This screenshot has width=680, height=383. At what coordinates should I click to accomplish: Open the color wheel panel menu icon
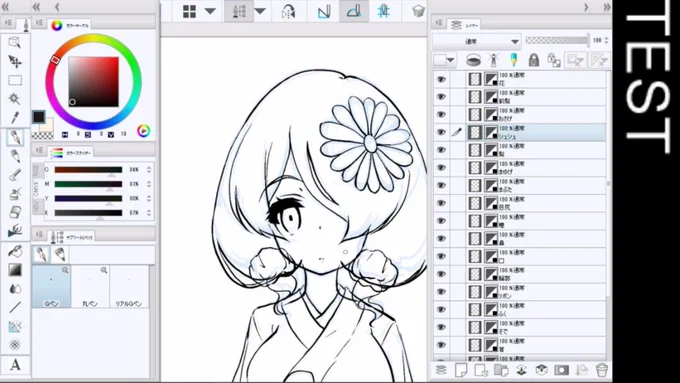tap(39, 23)
